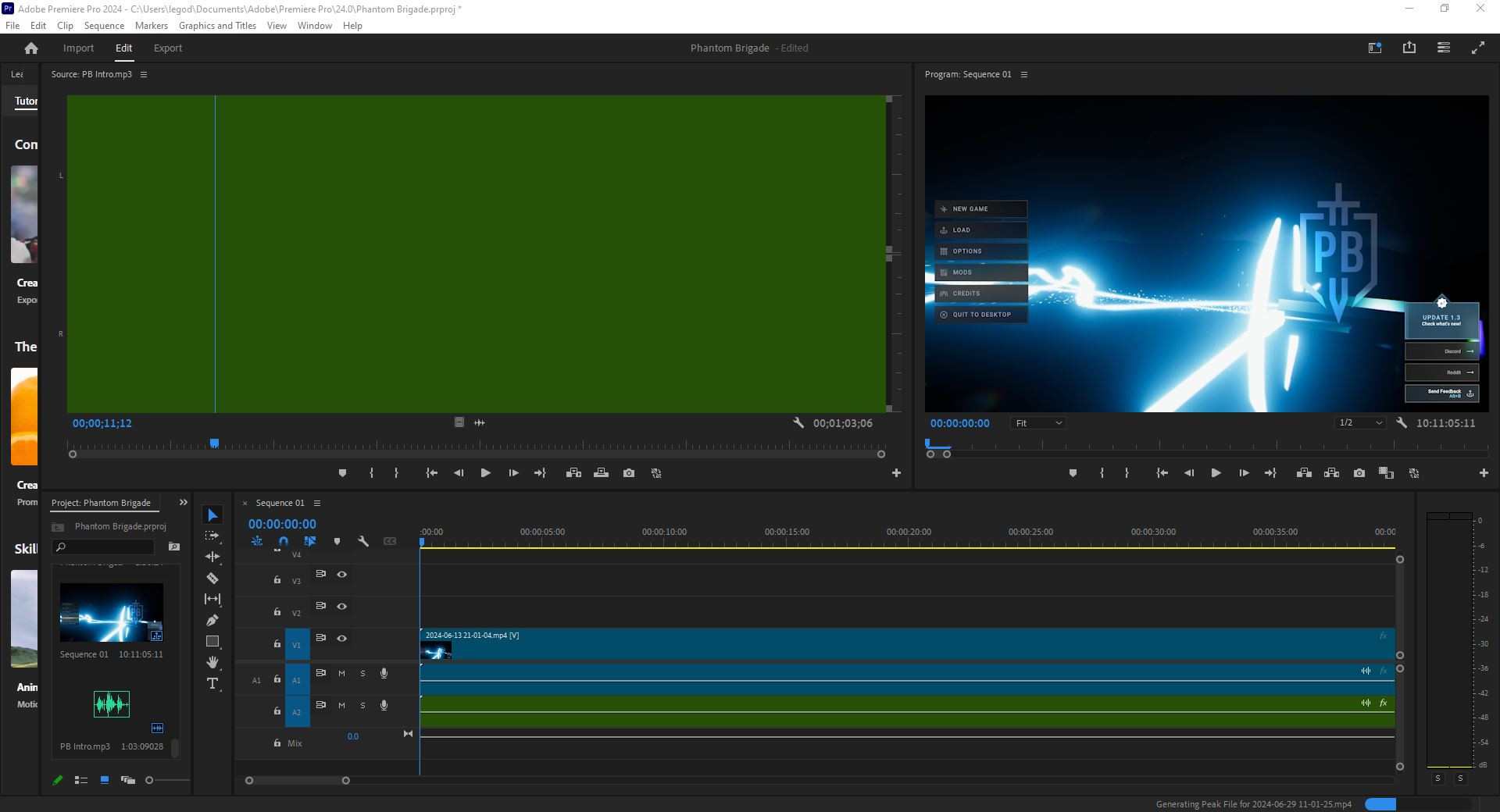
Task: Toggle Linked Selection in timeline
Action: coord(310,541)
